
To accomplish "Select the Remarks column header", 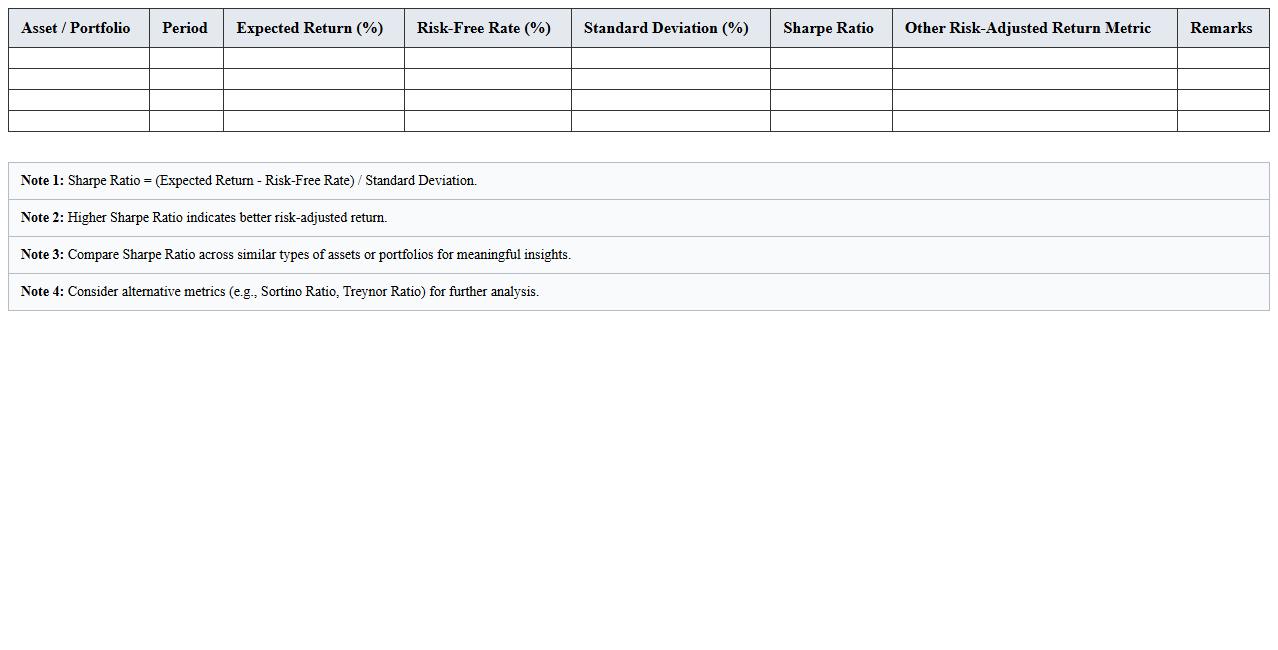I will point(1221,28).
